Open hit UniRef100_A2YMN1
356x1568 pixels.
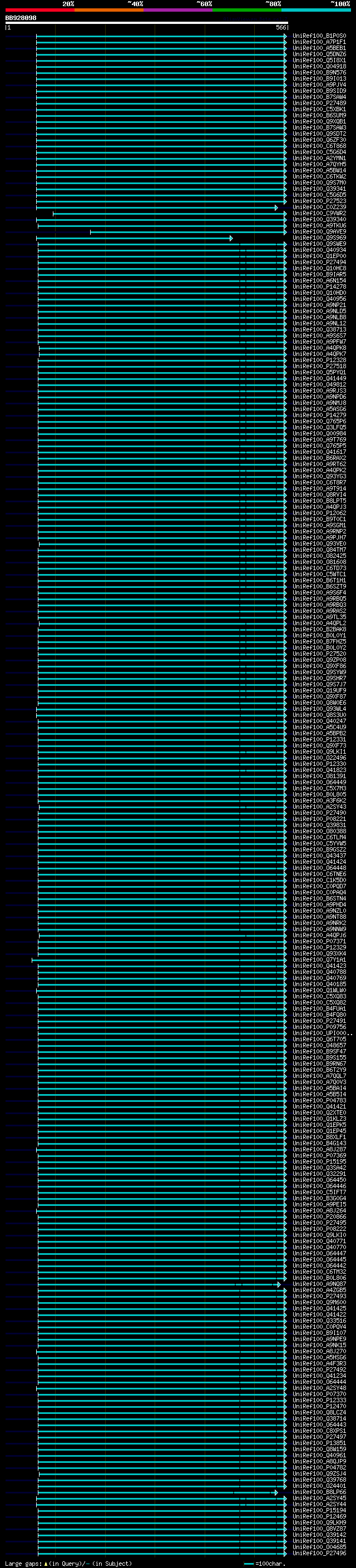point(319,159)
